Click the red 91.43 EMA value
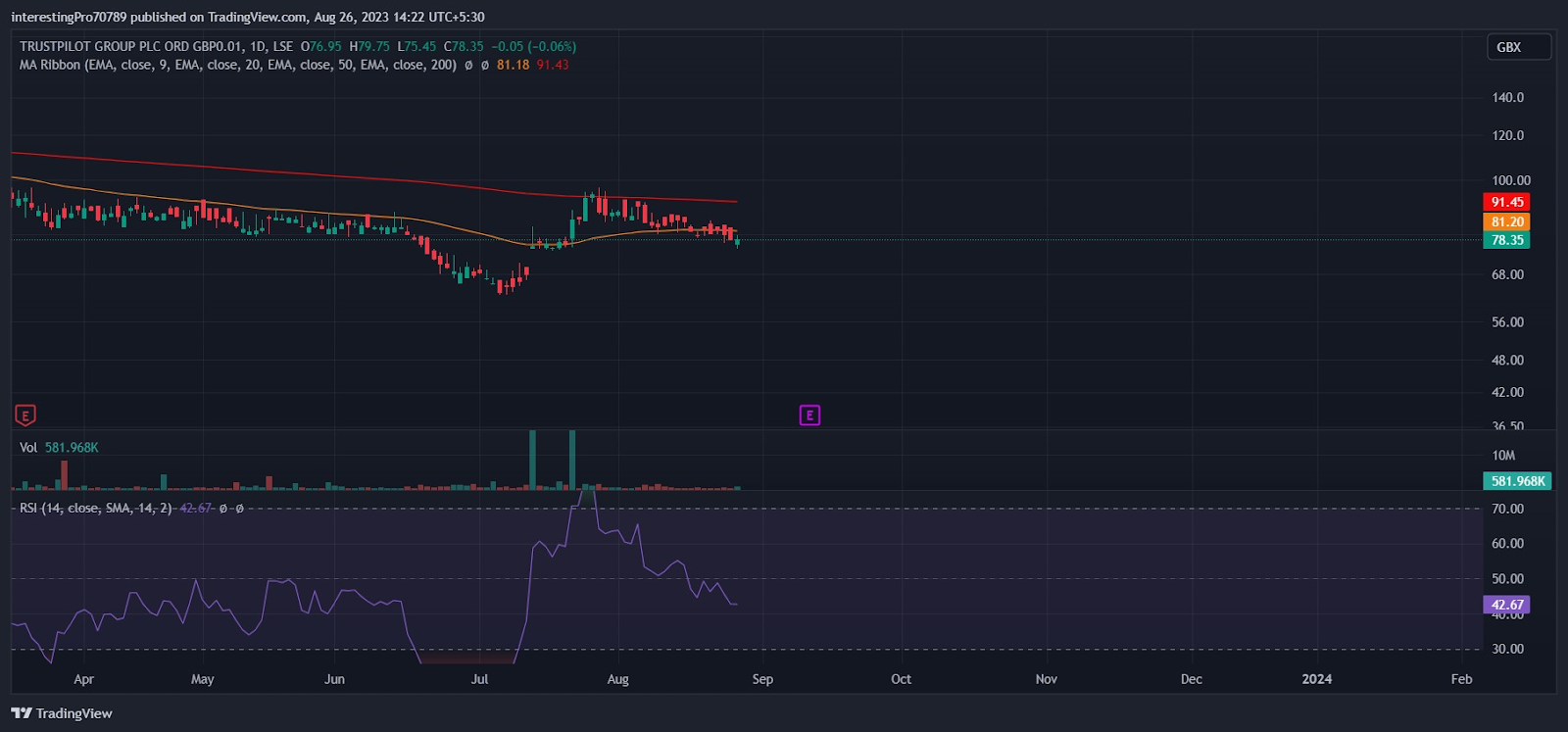Screen dimensions: 1568x732 [553, 65]
